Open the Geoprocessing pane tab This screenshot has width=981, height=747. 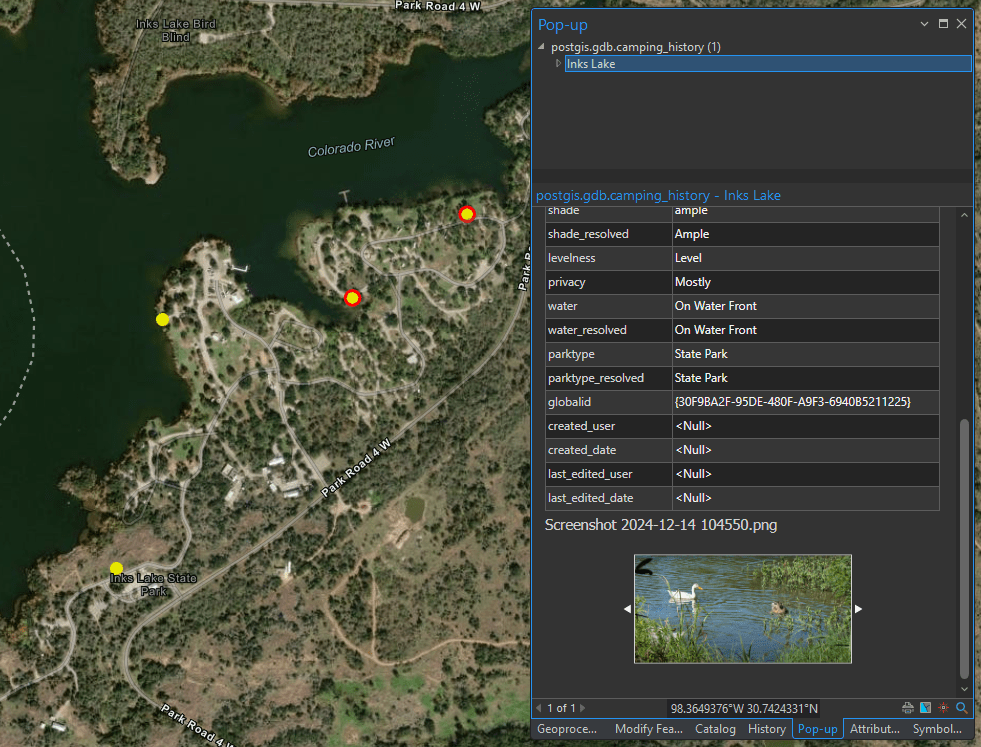567,729
